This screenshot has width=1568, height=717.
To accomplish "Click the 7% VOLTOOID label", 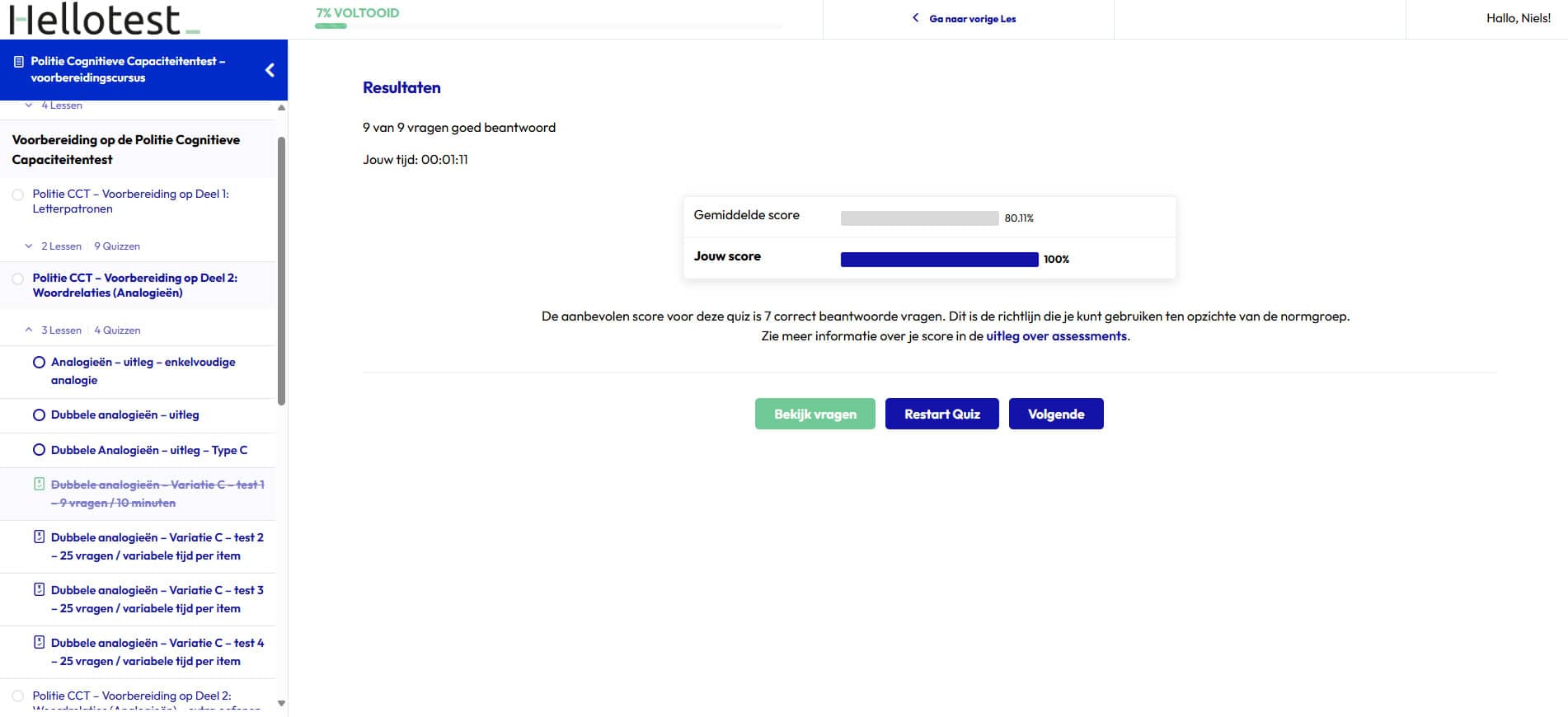I will (x=358, y=12).
